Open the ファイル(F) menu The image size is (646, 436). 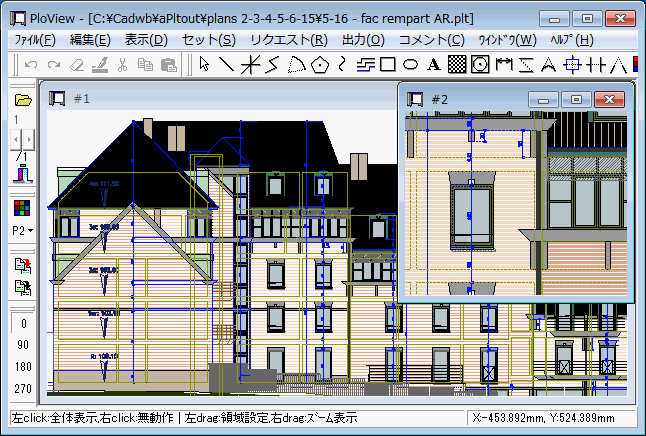(x=35, y=40)
